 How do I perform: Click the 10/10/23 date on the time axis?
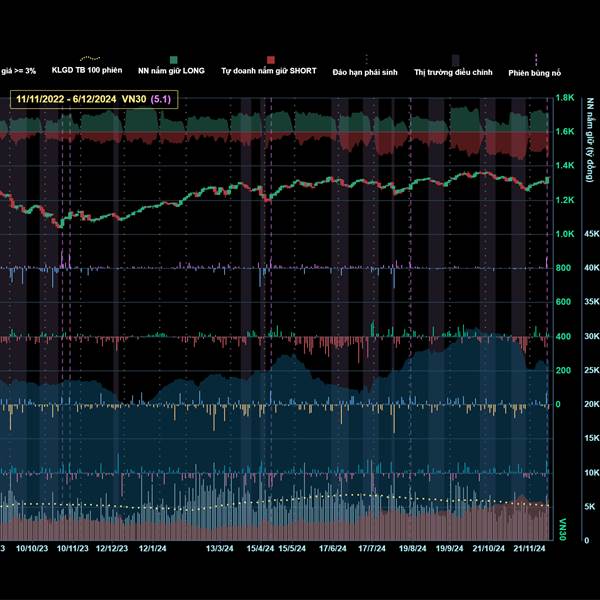pos(32,548)
